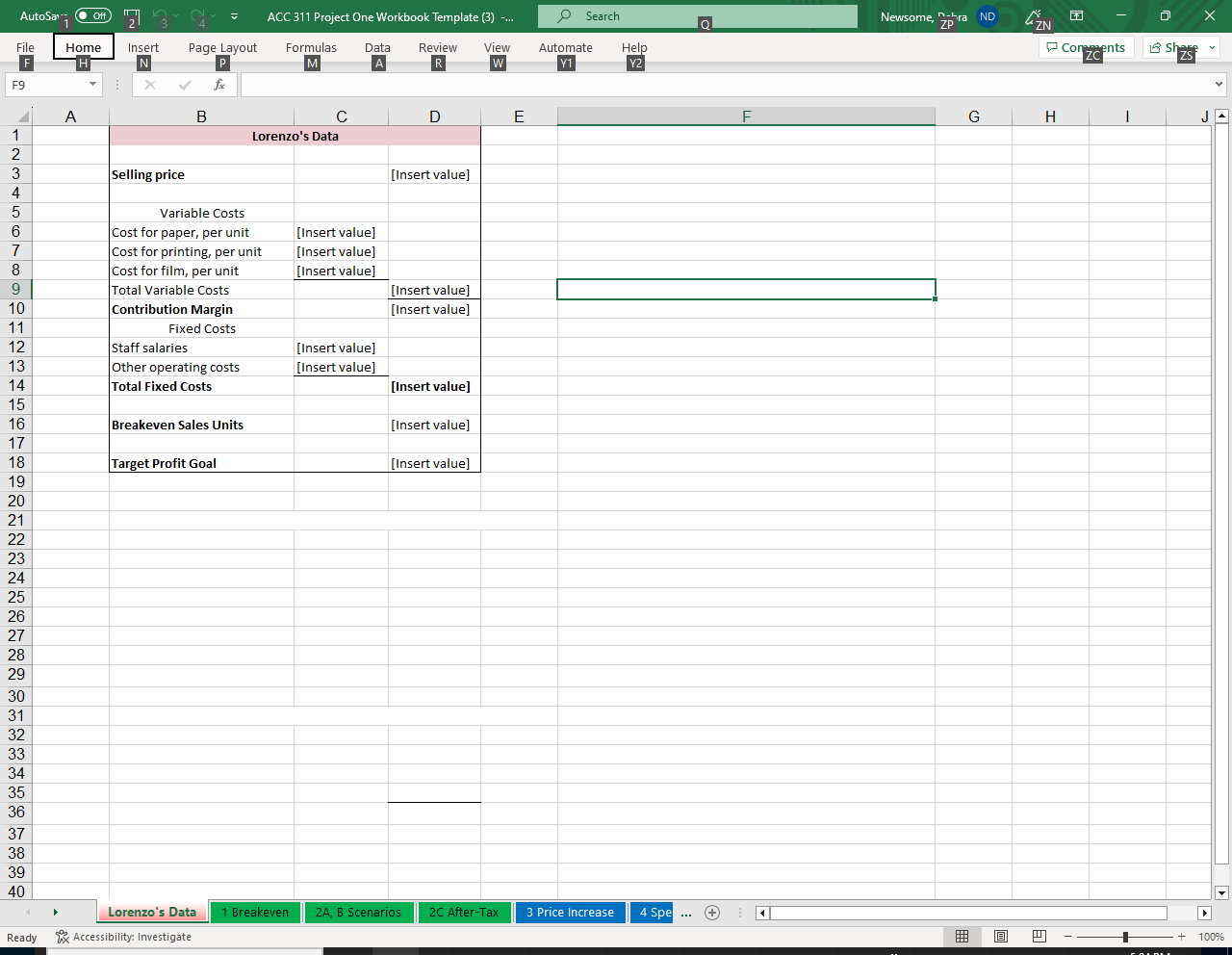Expand the Name Box dropdown arrow
Viewport: 1232px width, 955px height.
tap(92, 85)
